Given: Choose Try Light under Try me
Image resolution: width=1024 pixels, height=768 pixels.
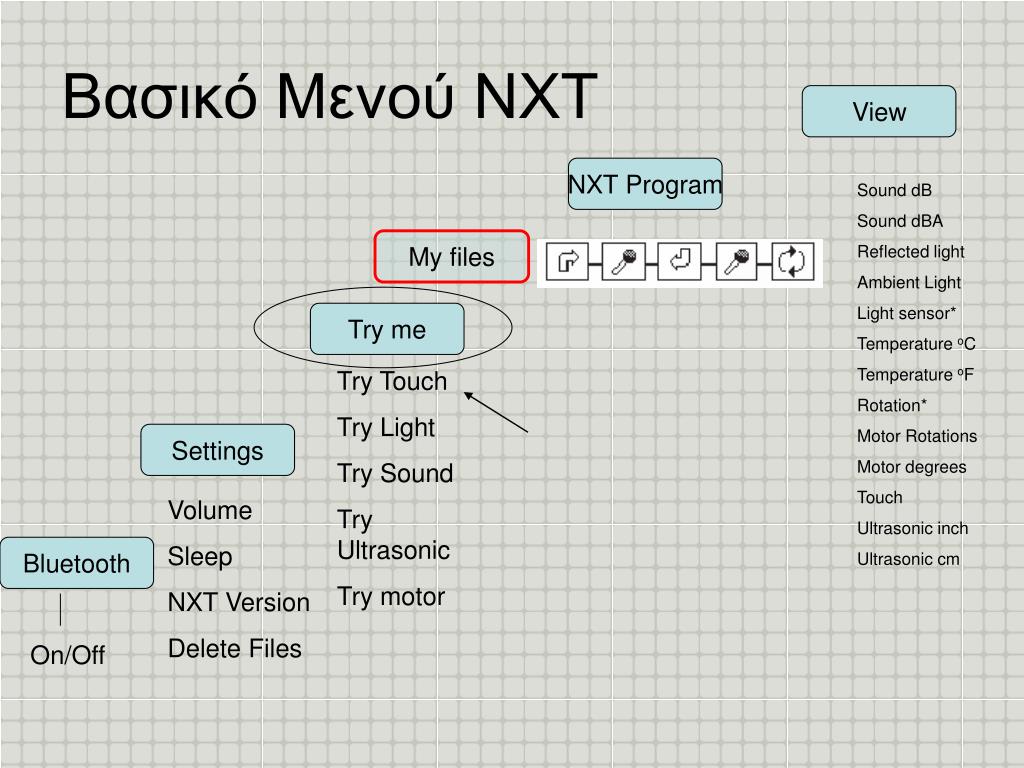Looking at the screenshot, I should point(386,428).
